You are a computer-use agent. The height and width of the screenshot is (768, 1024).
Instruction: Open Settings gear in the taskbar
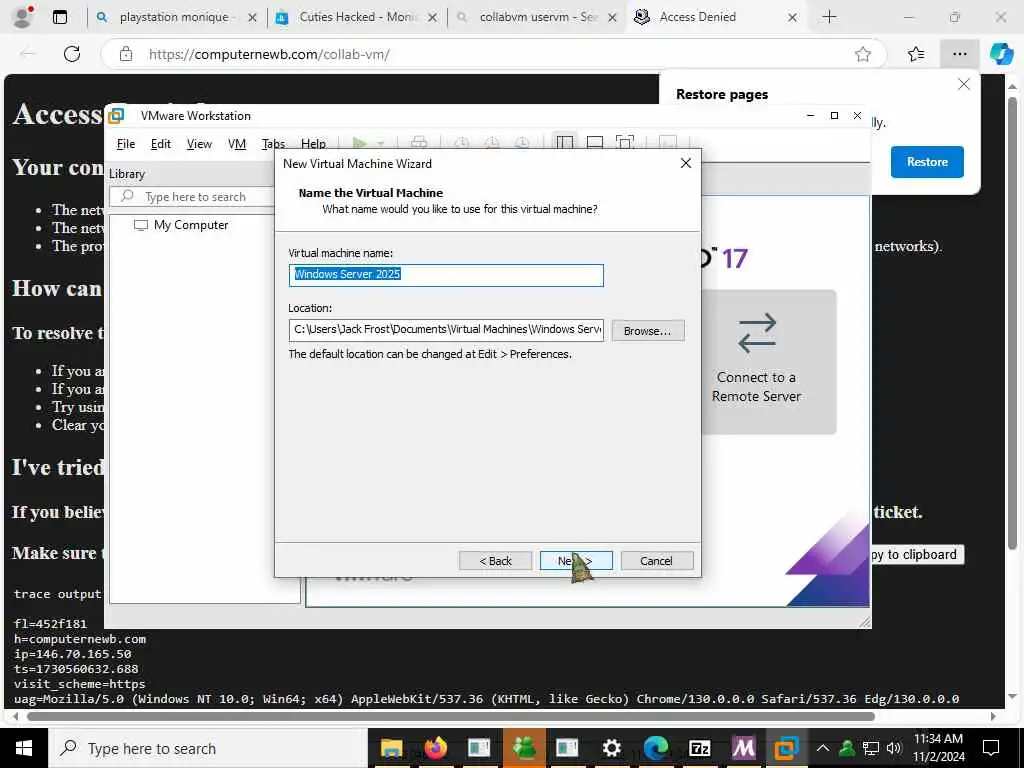[611, 748]
